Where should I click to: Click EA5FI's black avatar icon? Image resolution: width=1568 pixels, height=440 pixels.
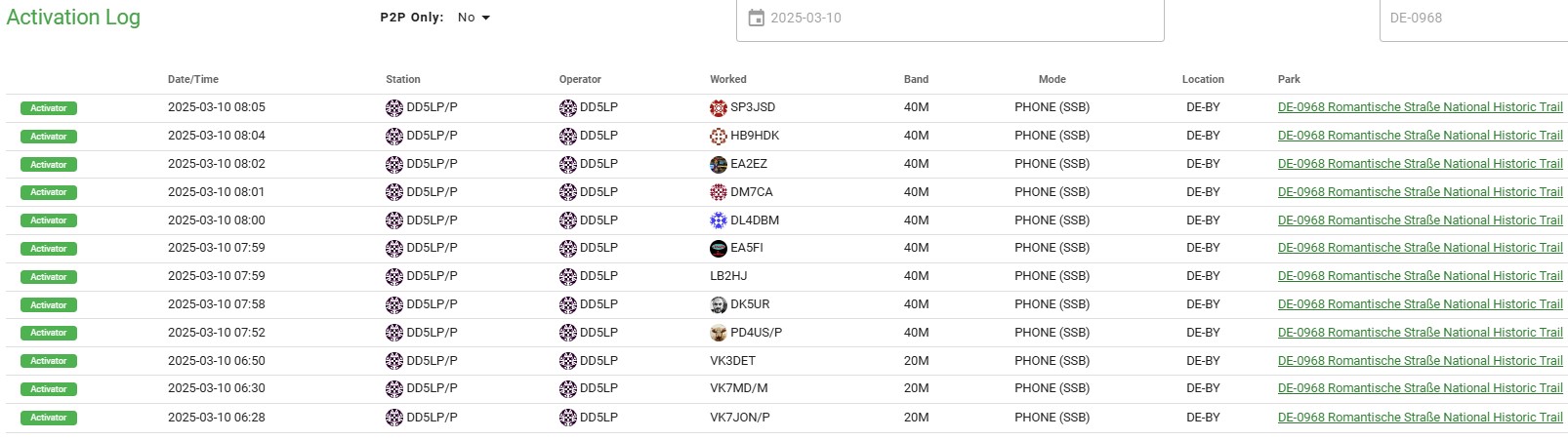pos(719,248)
